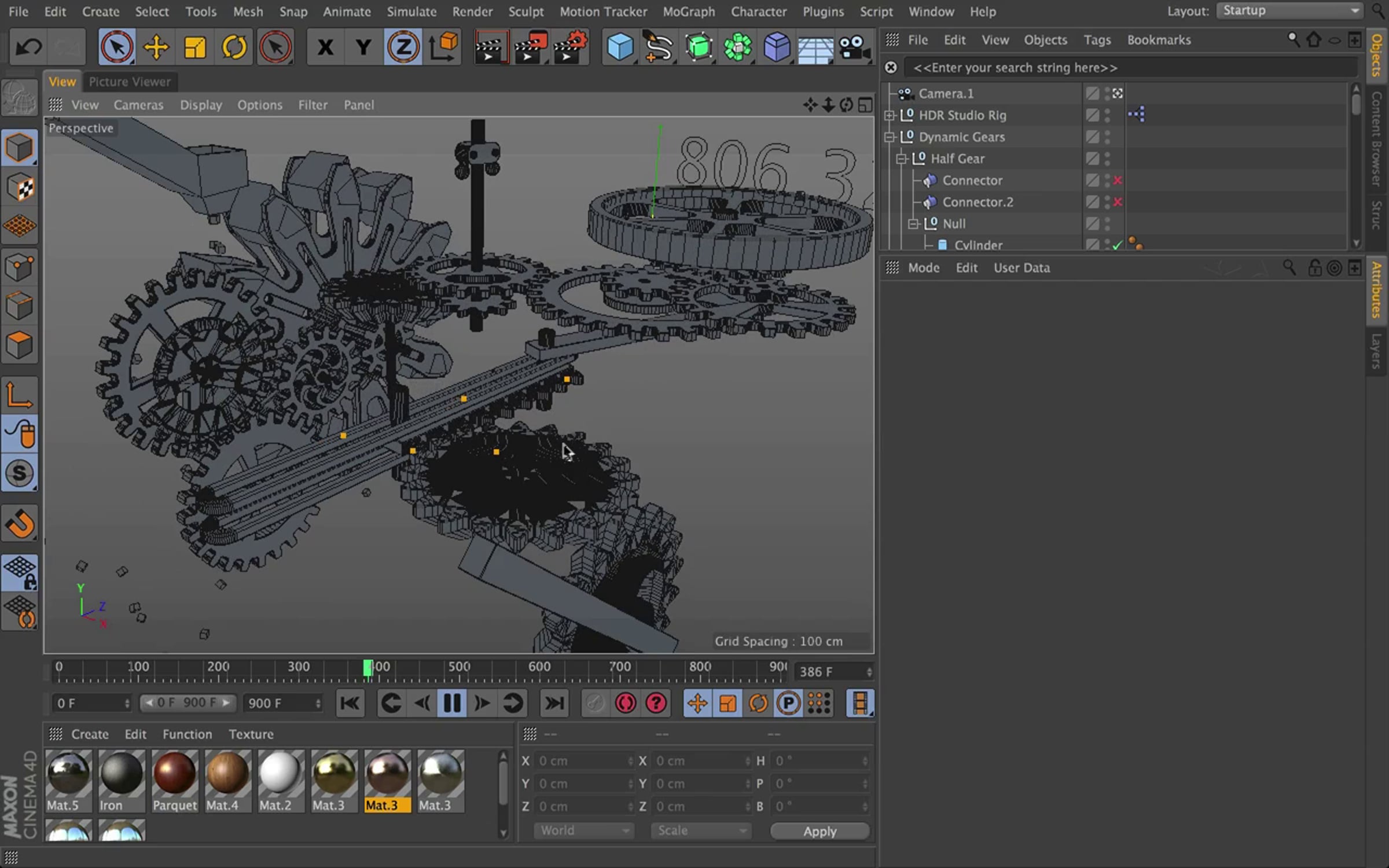Image resolution: width=1389 pixels, height=868 pixels.
Task: Open the Simulate menu
Action: tap(411, 12)
